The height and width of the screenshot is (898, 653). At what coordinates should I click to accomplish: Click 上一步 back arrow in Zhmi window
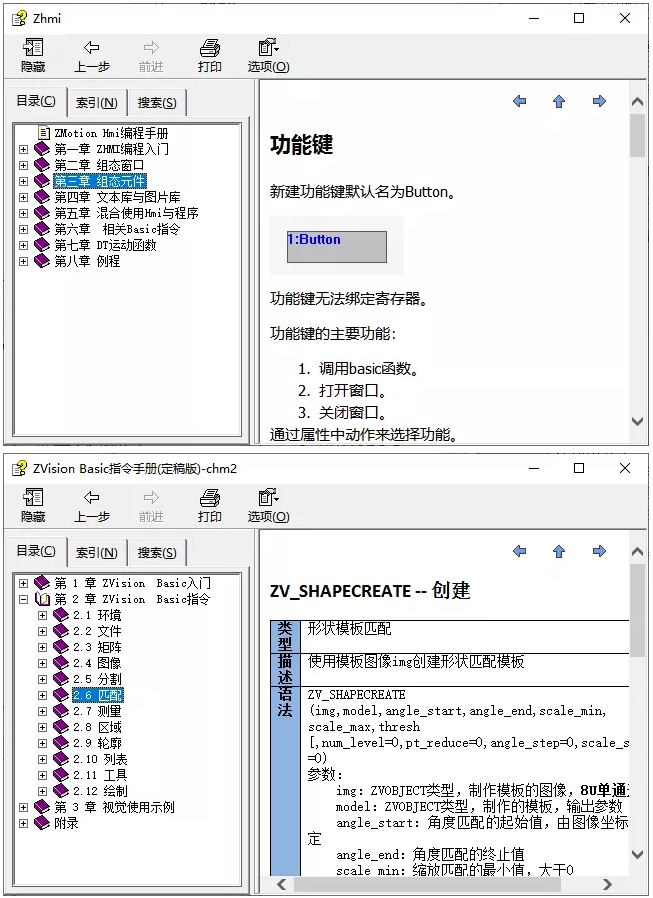pyautogui.click(x=91, y=48)
